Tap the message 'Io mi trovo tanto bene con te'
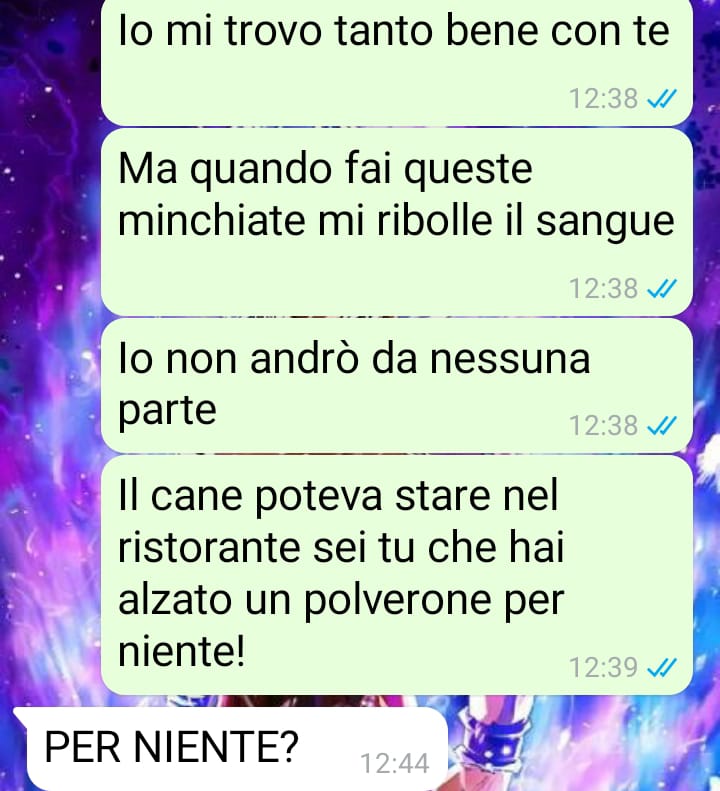The width and height of the screenshot is (720, 791). (397, 61)
